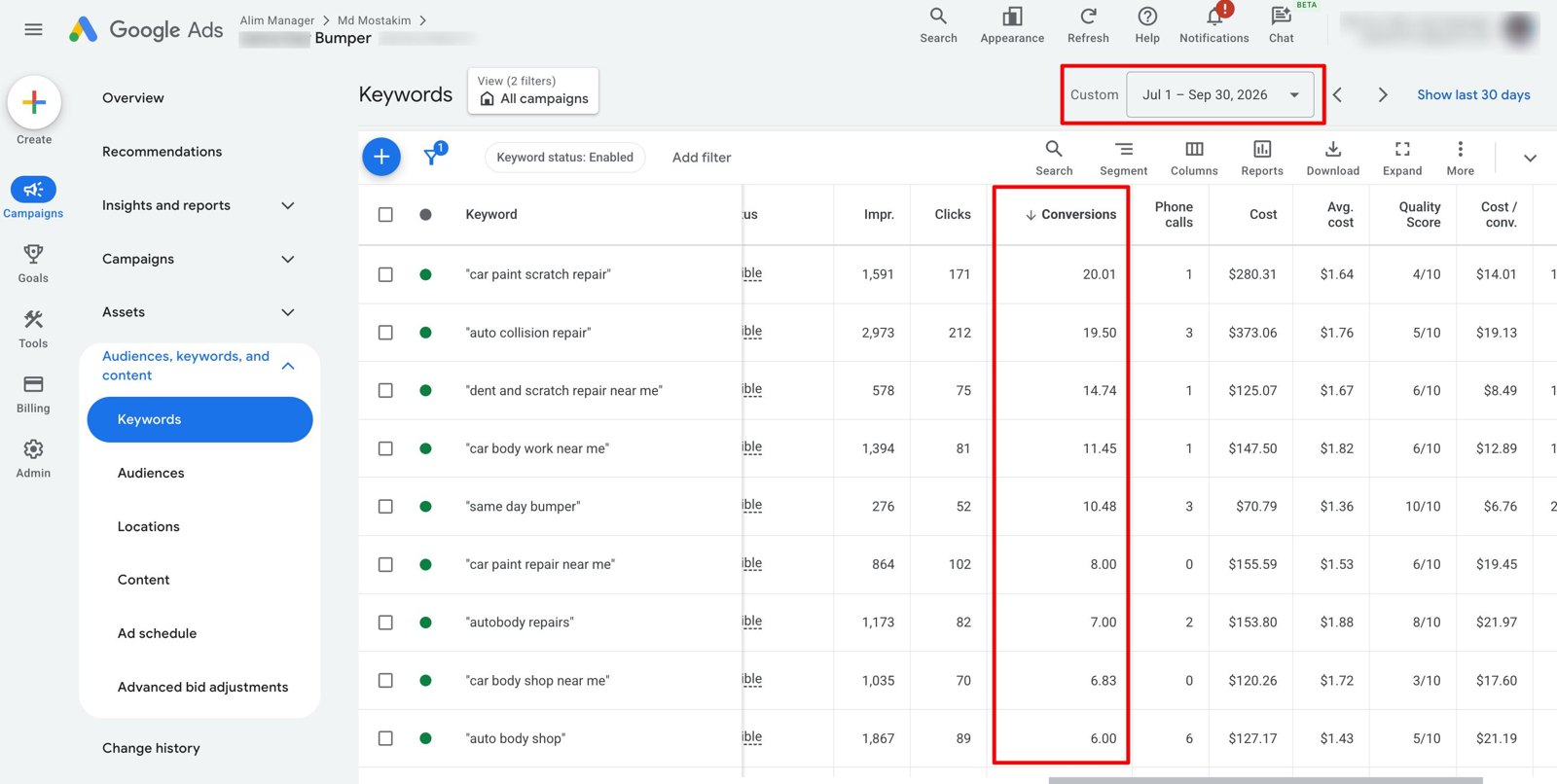
Task: Open Goals in the left rail
Action: [33, 264]
